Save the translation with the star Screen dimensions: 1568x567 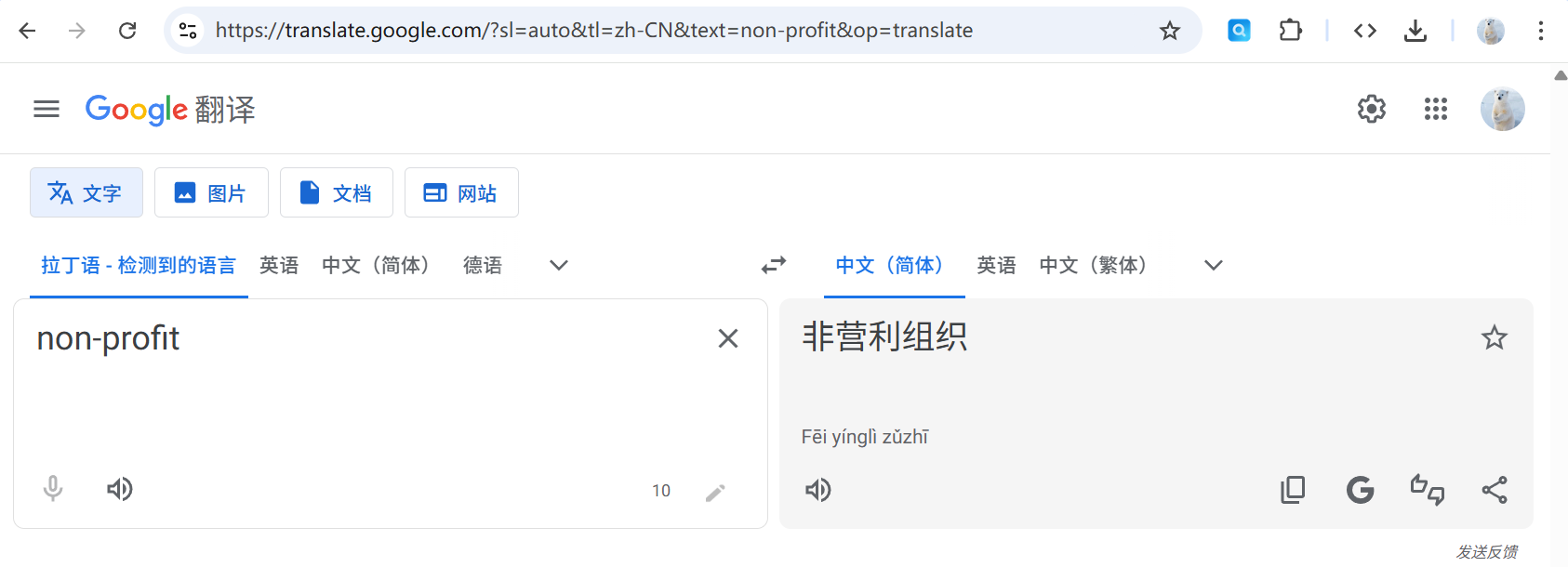1495,337
